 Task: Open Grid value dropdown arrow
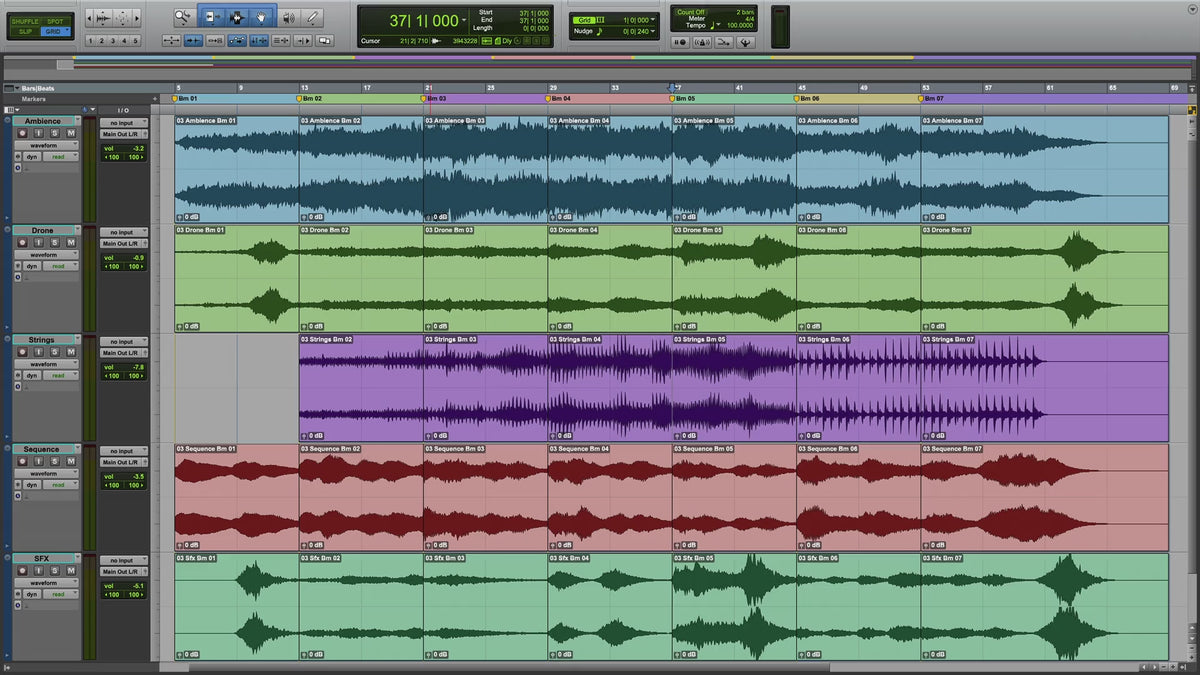[655, 19]
